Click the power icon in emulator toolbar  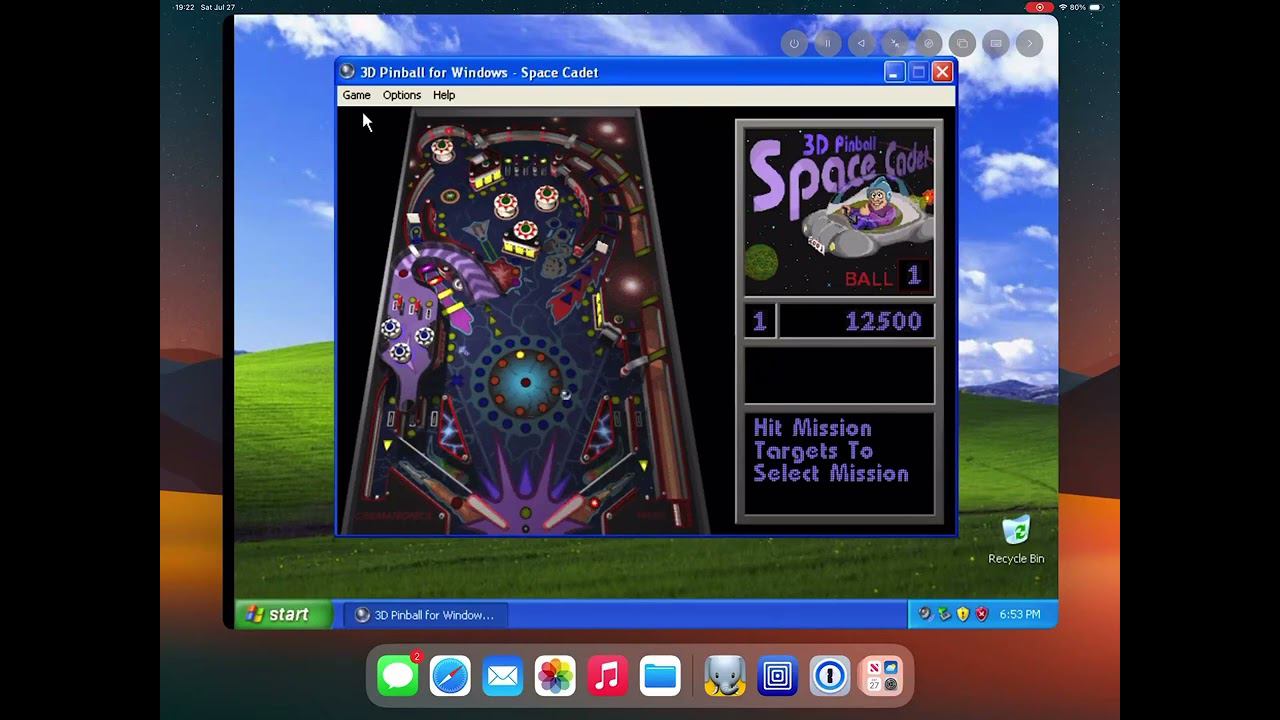tap(794, 43)
